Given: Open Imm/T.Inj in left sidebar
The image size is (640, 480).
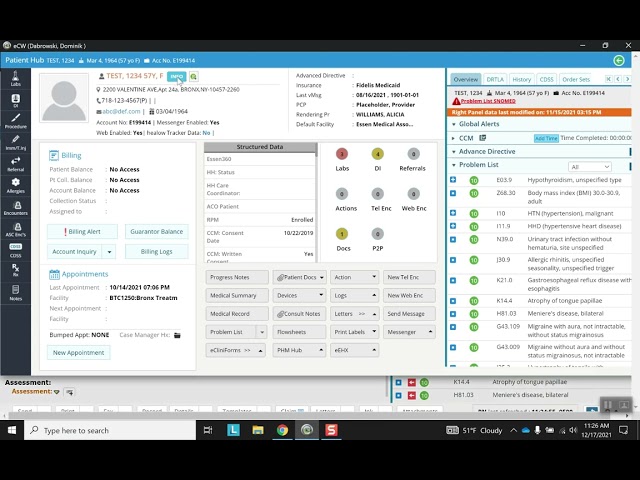Looking at the screenshot, I should click(x=16, y=142).
